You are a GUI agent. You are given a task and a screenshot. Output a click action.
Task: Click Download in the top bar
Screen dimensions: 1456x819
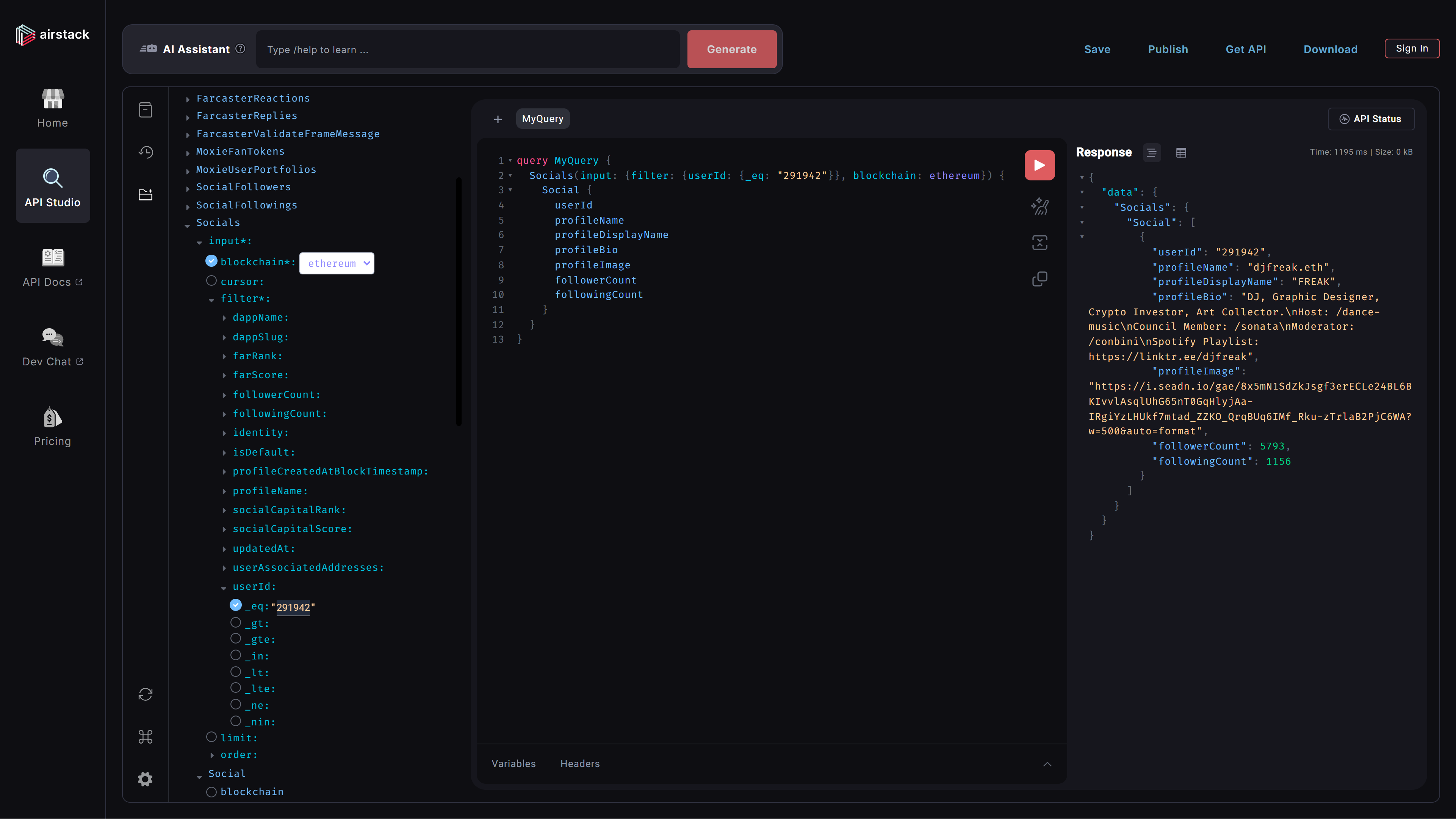click(x=1331, y=49)
